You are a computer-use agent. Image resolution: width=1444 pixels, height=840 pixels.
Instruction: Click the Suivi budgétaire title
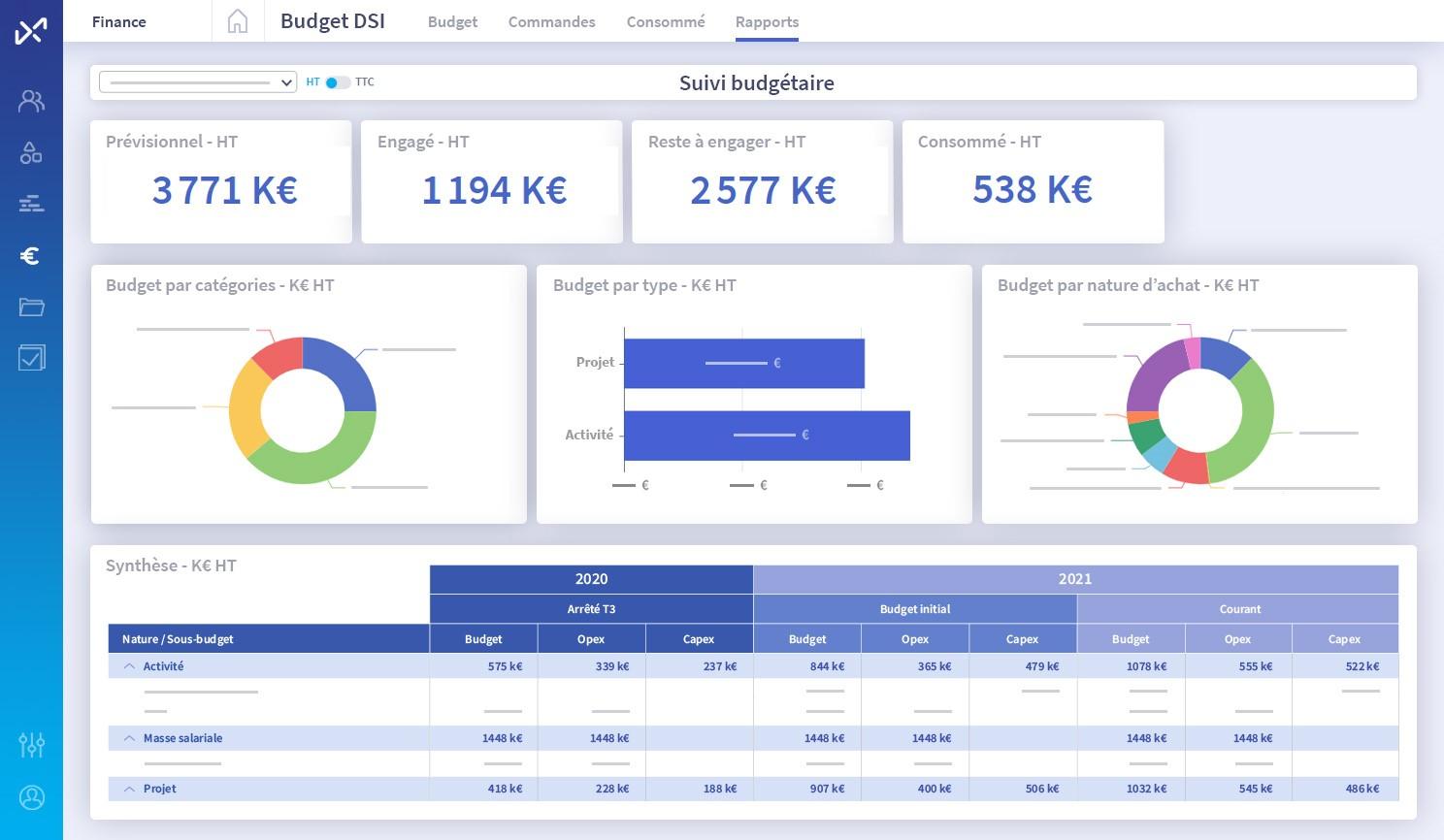coord(757,82)
